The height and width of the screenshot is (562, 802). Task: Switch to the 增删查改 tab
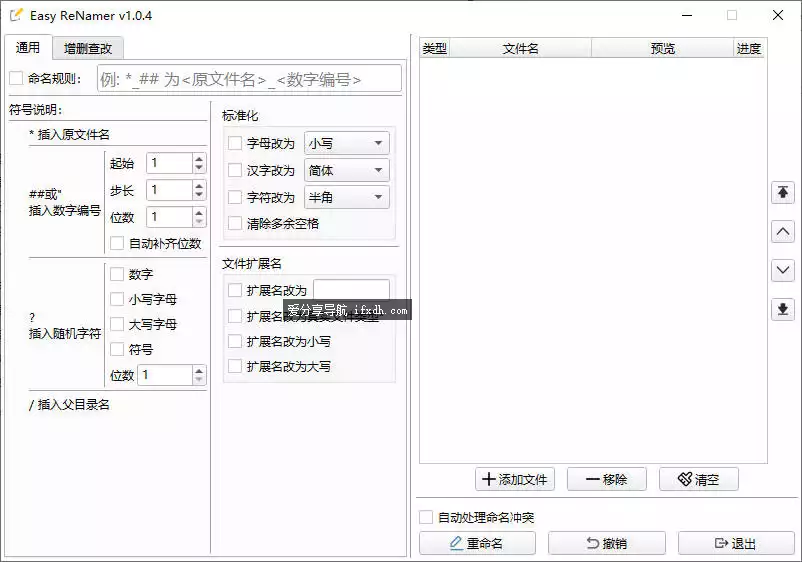click(x=88, y=49)
